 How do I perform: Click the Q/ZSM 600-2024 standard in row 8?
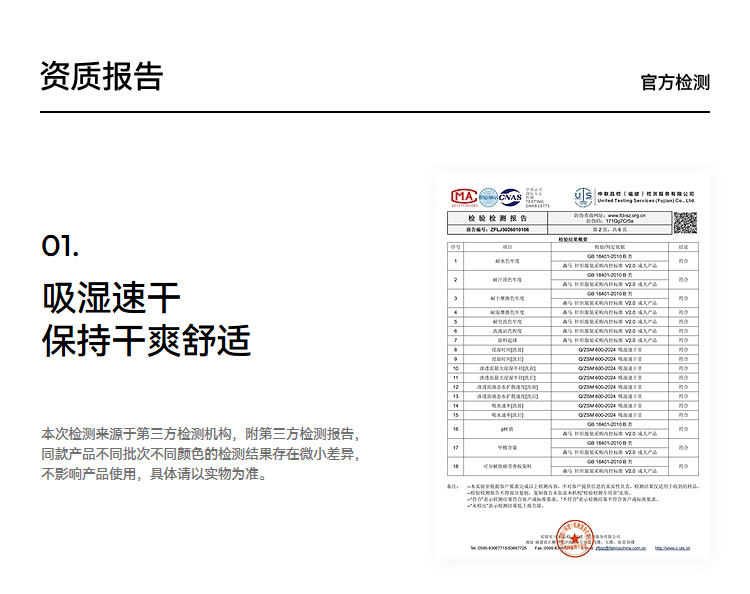[x=609, y=350]
